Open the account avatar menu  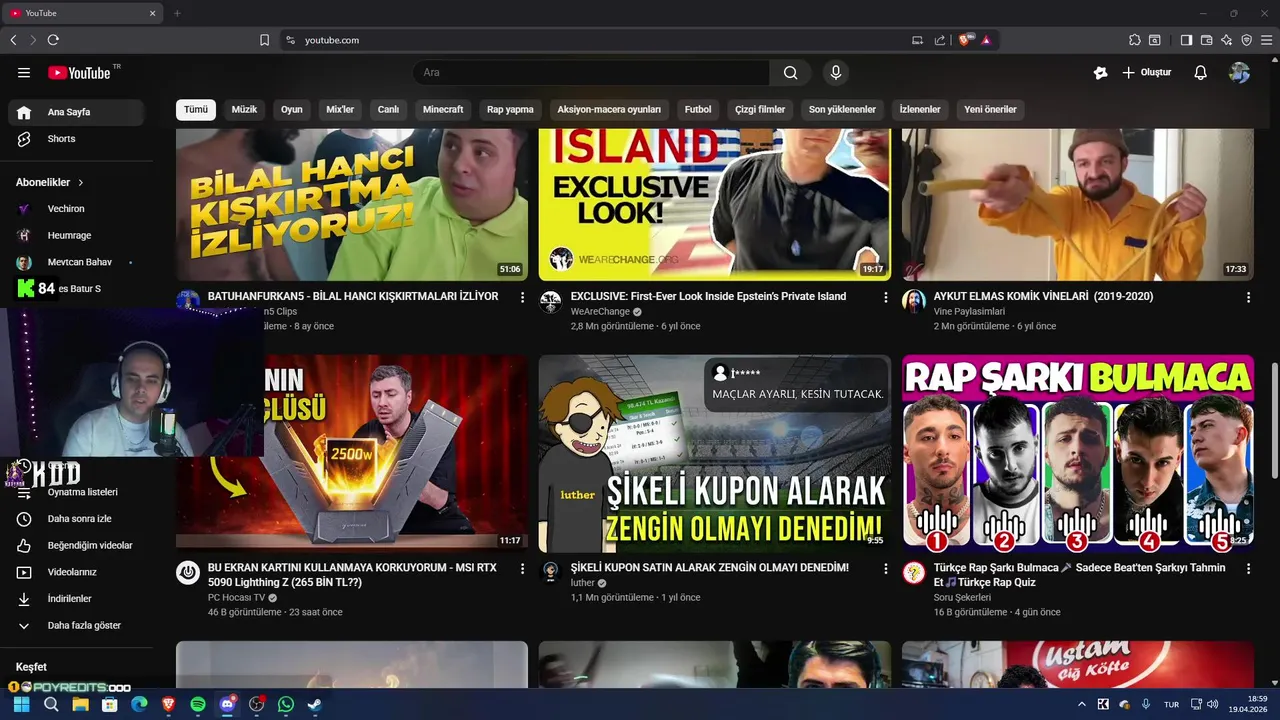1239,73
